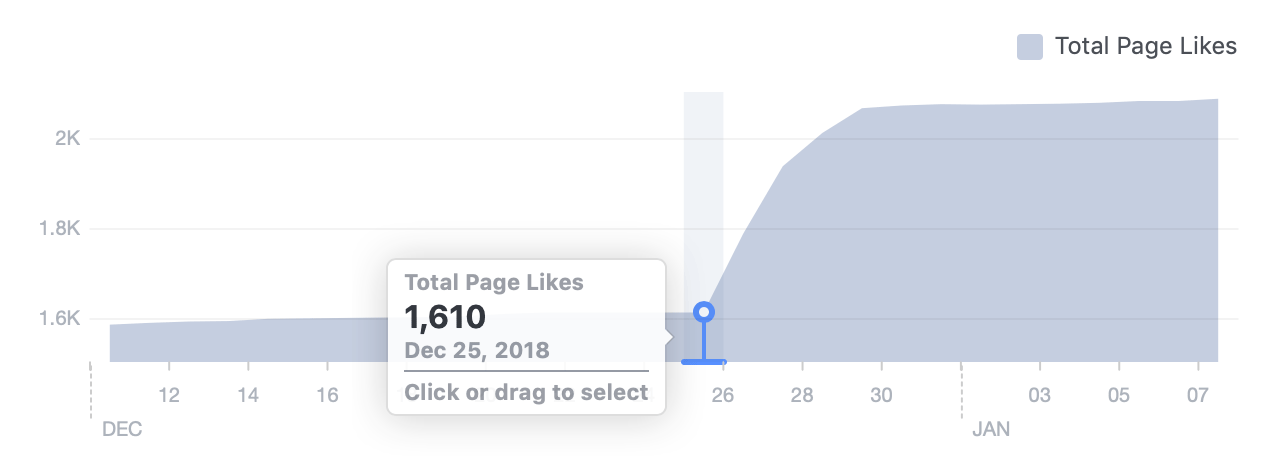Click the 2K y-axis label

[x=67, y=138]
